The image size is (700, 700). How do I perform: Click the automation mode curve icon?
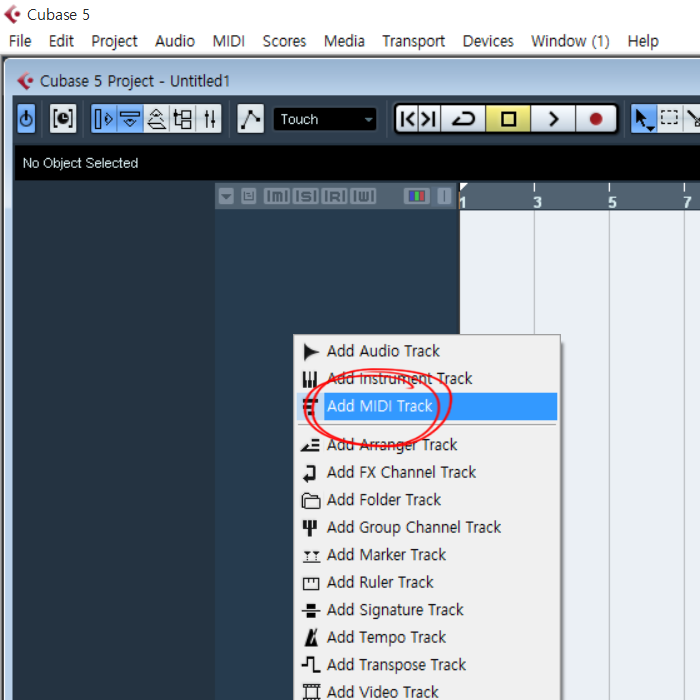250,119
